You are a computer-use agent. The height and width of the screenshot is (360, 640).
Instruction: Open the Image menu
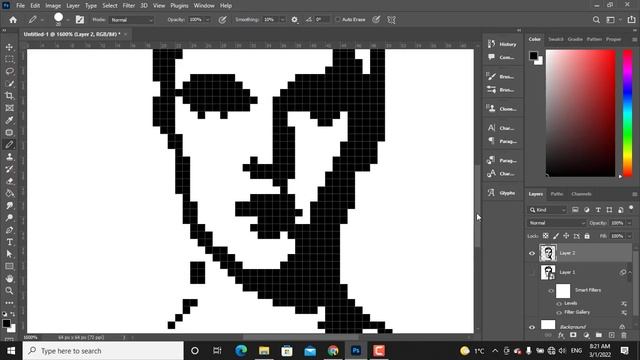pyautogui.click(x=53, y=6)
